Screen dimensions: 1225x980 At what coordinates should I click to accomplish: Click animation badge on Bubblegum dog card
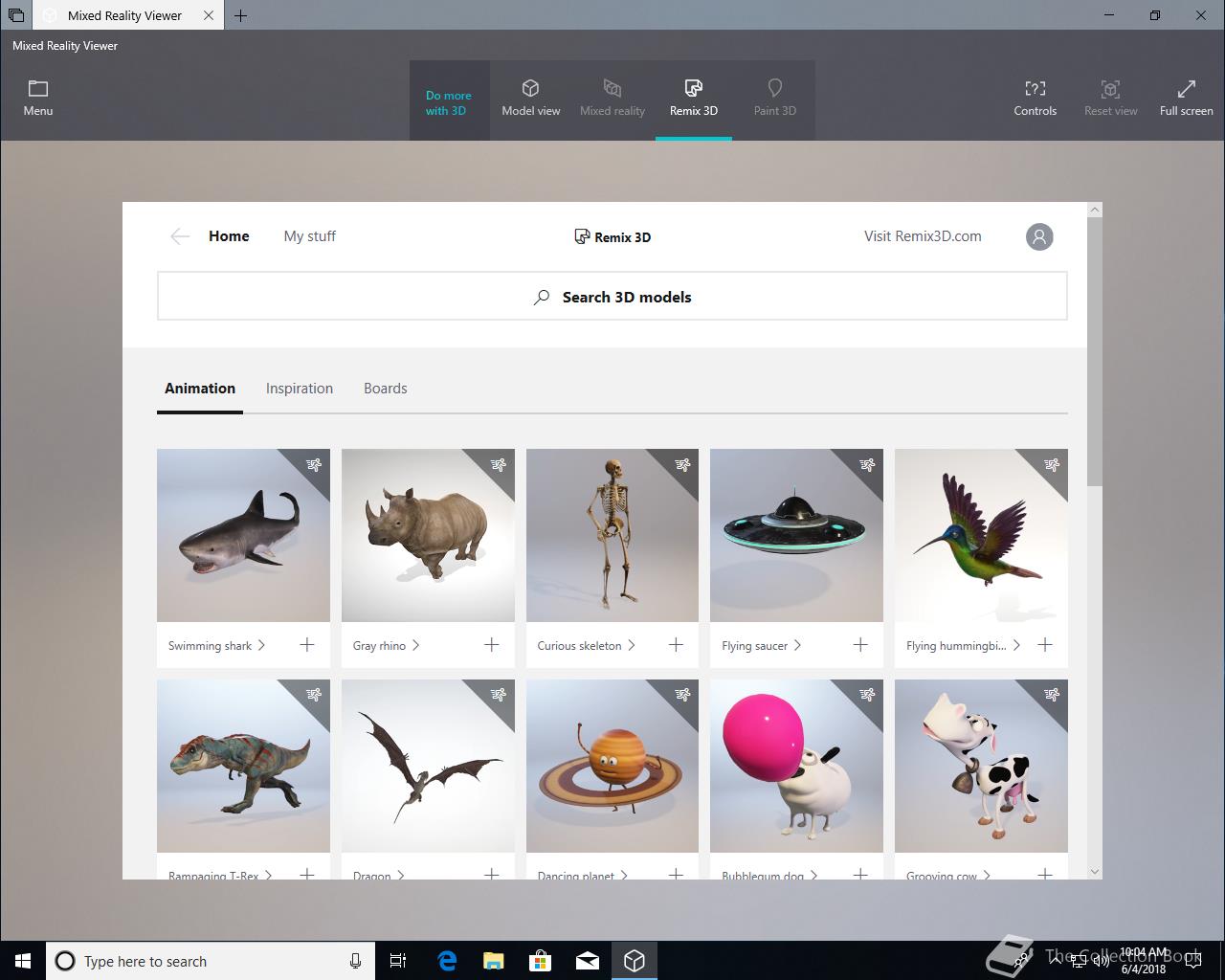click(867, 696)
